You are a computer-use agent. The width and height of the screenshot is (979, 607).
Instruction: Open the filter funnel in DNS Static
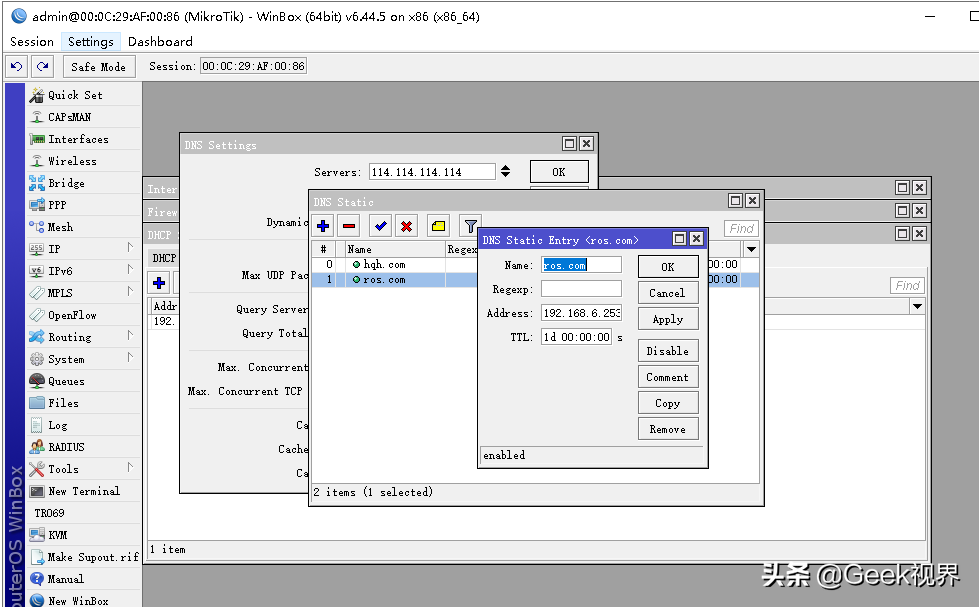[469, 226]
